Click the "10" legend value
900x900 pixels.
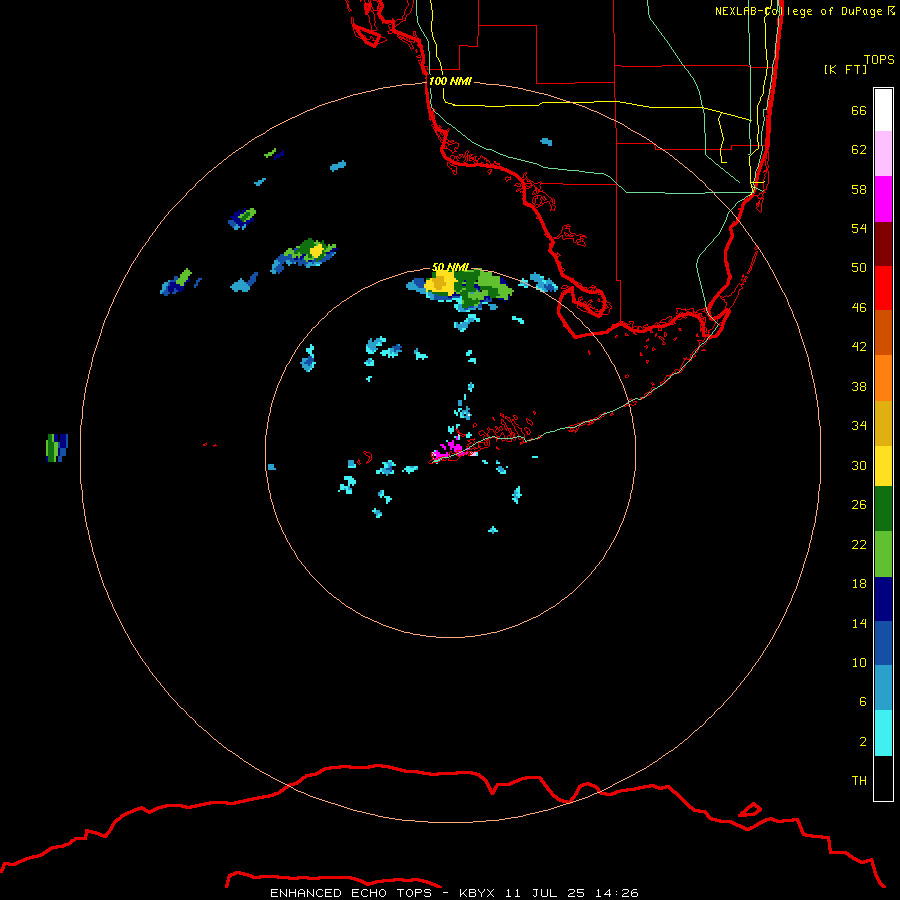tap(859, 662)
